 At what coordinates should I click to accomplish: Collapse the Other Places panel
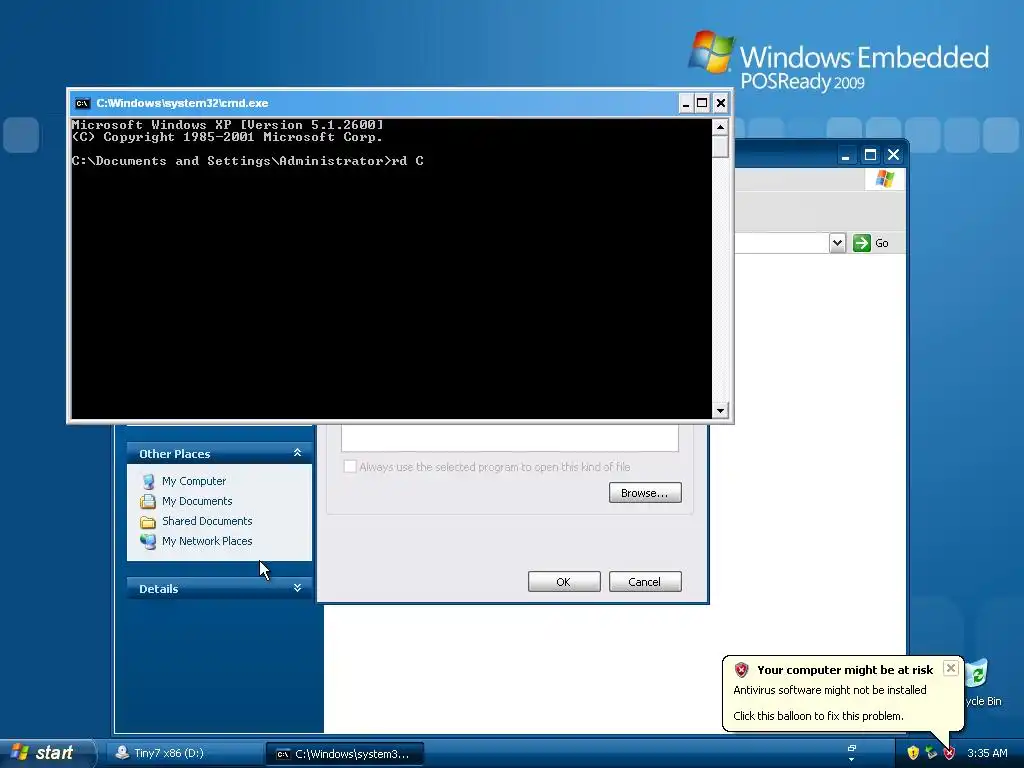(297, 453)
